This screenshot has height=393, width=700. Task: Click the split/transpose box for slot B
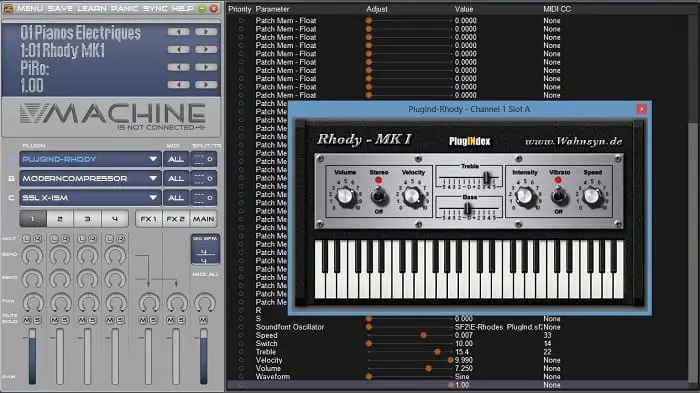point(204,178)
